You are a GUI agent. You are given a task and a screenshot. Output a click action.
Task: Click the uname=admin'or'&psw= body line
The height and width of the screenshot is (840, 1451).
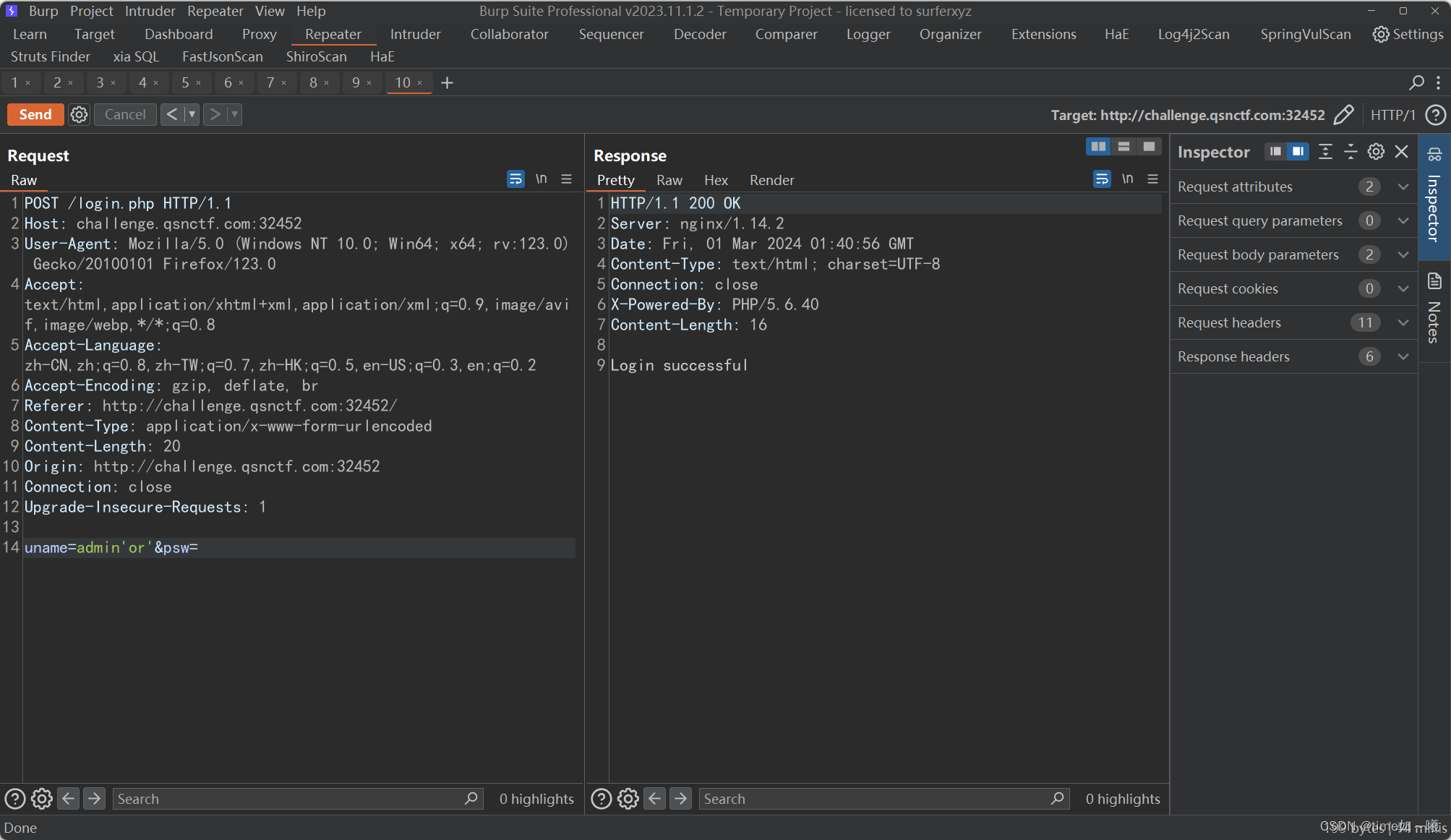111,547
